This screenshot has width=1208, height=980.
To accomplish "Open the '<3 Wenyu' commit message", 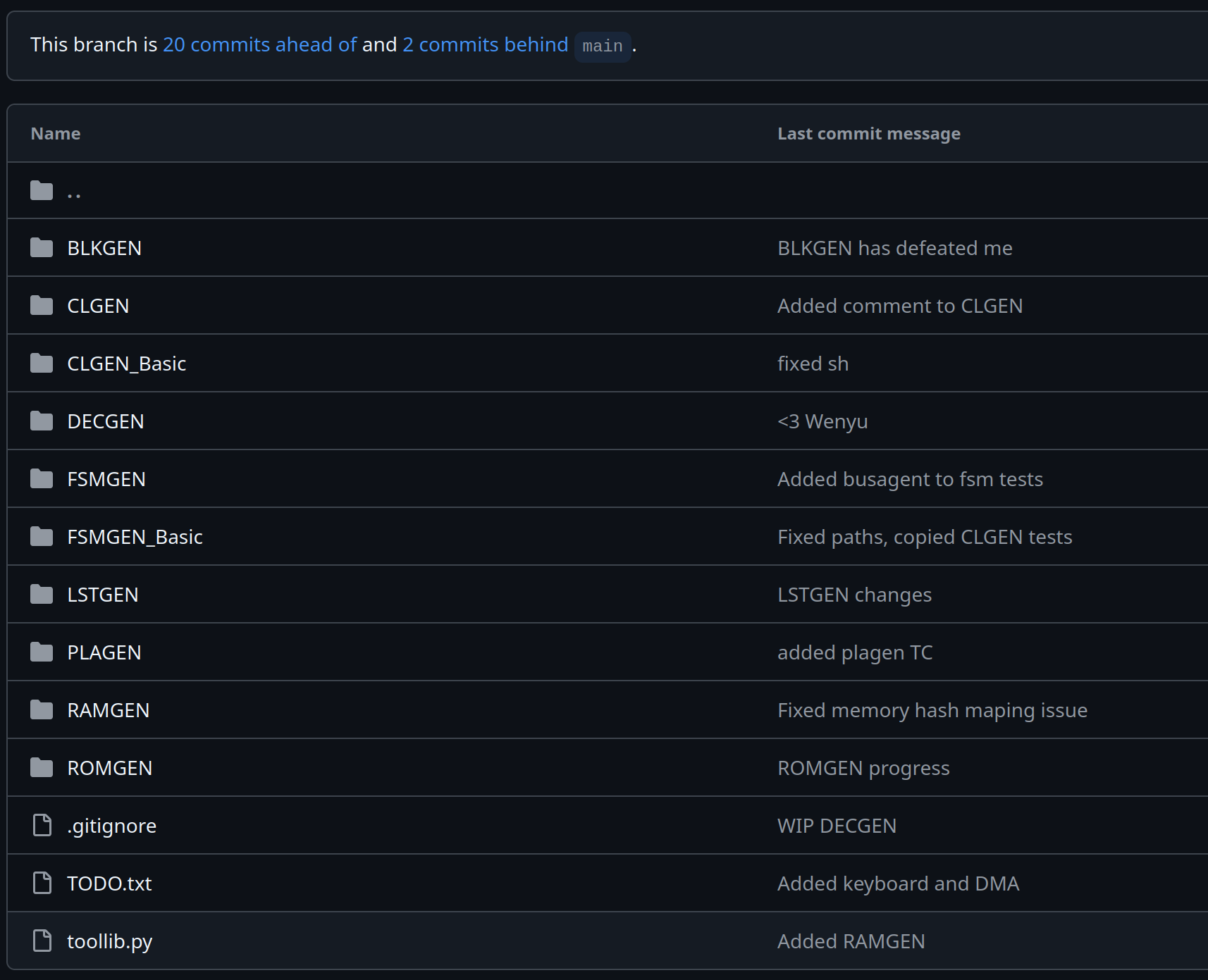I will pos(822,421).
